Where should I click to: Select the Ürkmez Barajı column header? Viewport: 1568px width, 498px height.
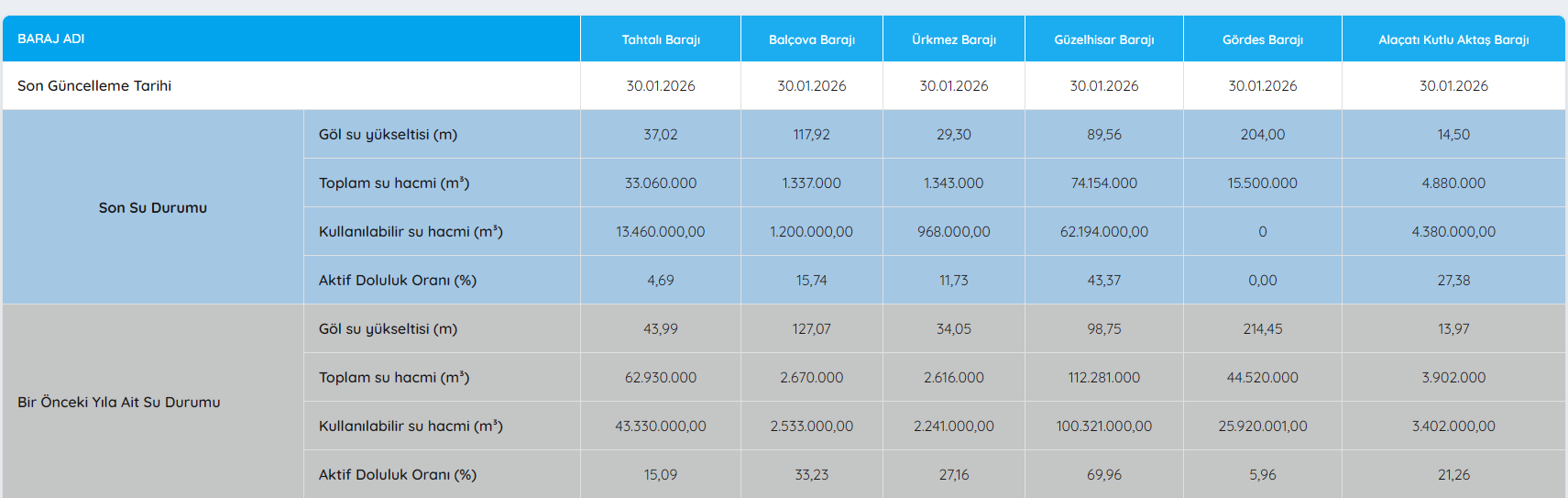click(953, 39)
